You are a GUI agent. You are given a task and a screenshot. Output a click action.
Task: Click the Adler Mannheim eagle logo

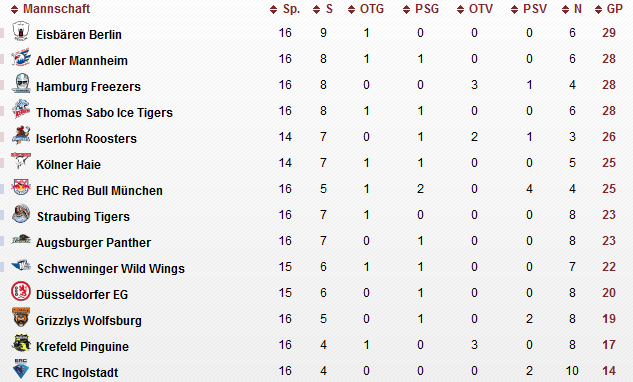coord(21,57)
